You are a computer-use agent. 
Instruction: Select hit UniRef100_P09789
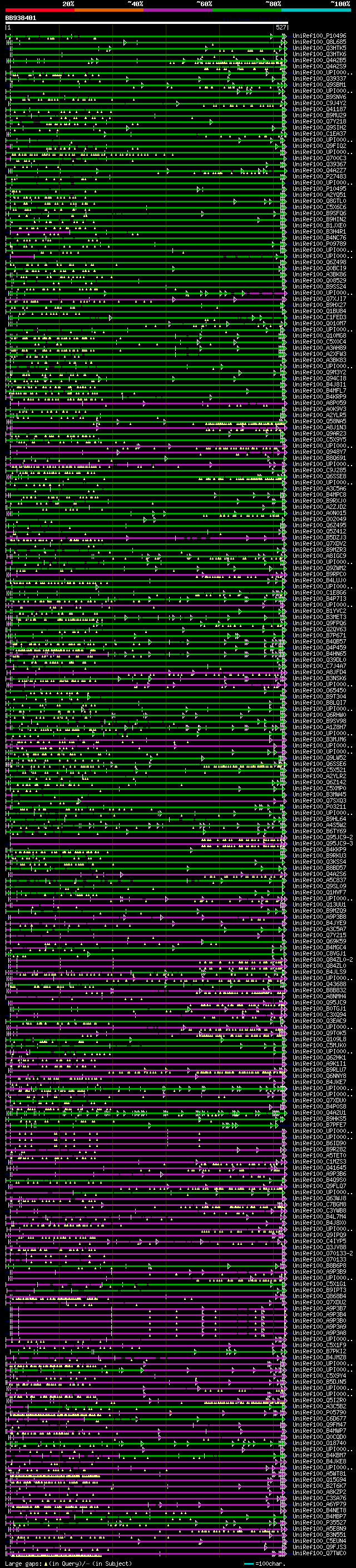tap(319, 244)
